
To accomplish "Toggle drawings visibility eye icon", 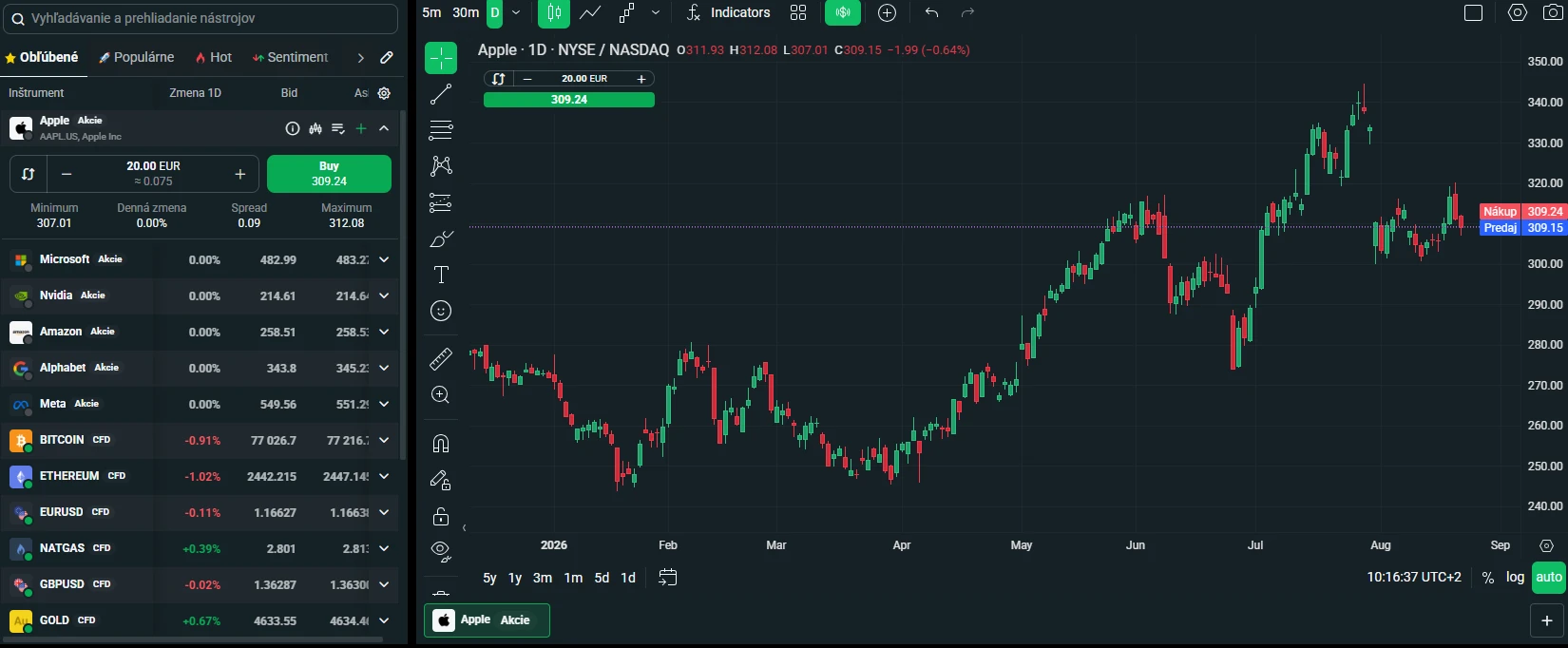I will click(439, 549).
